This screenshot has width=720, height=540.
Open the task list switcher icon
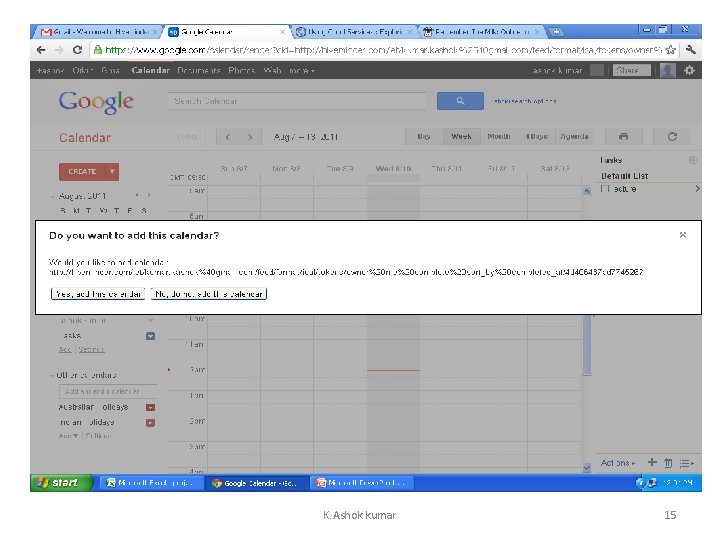tap(686, 463)
